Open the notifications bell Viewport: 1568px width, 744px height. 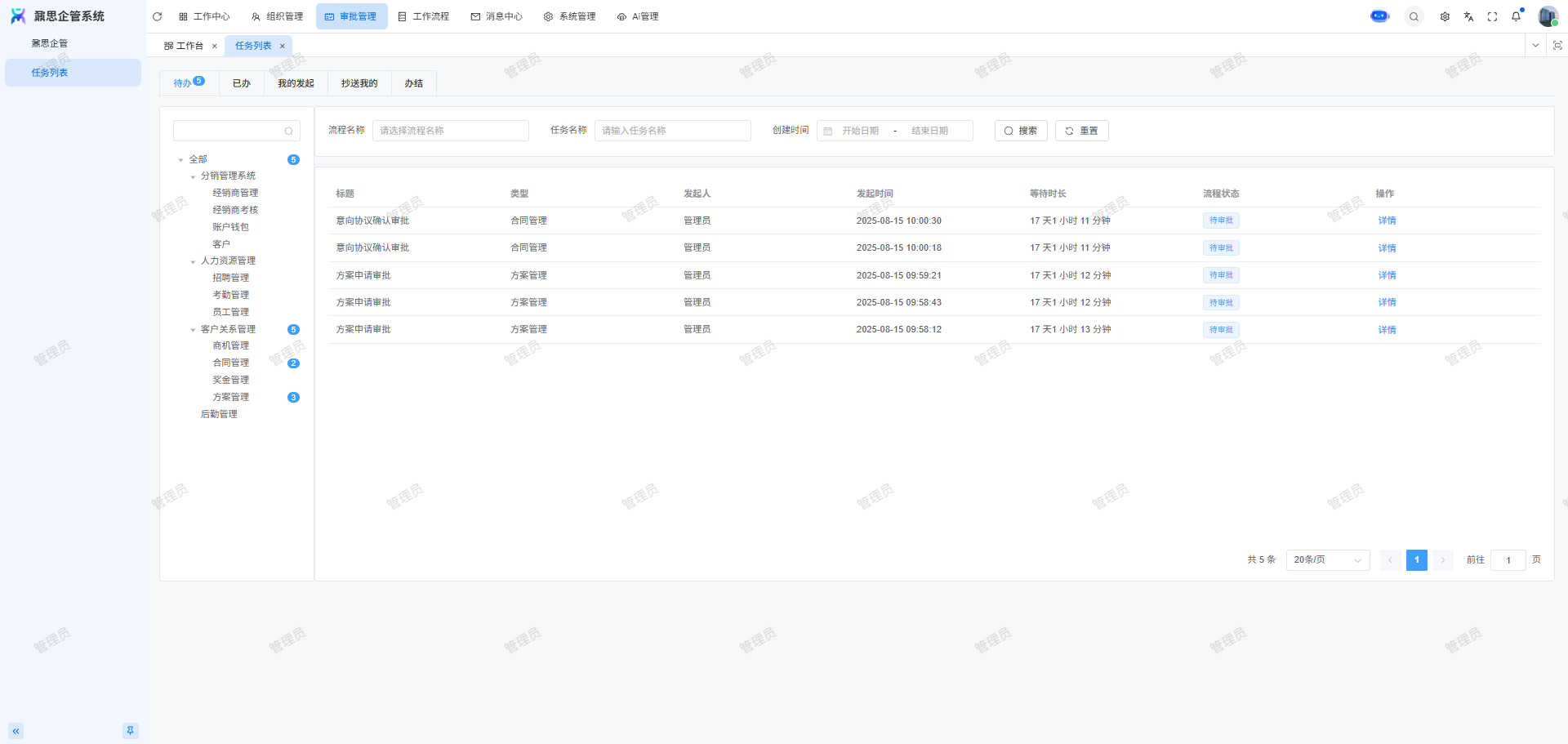point(1516,16)
